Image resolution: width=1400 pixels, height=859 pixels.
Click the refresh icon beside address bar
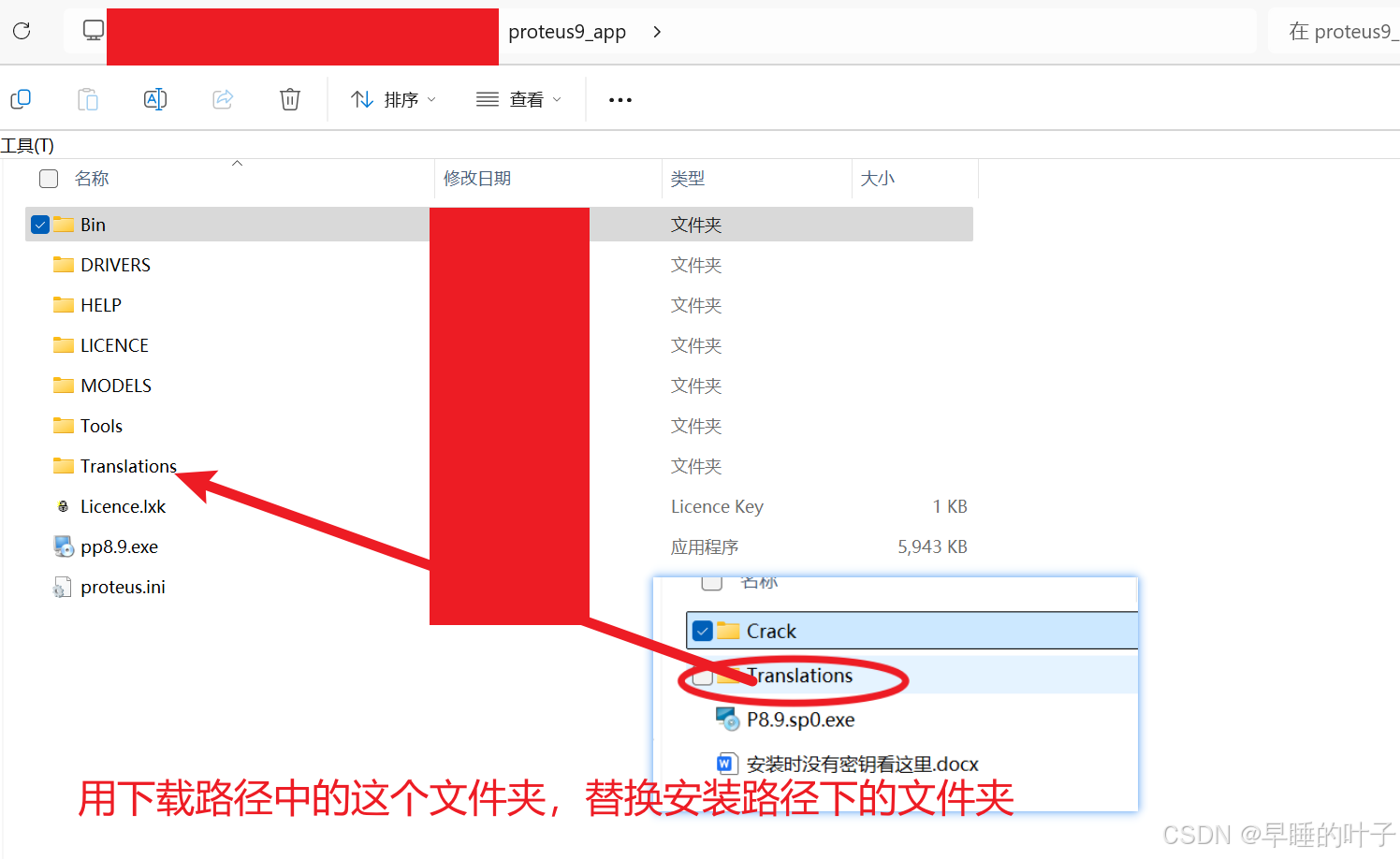tap(22, 31)
